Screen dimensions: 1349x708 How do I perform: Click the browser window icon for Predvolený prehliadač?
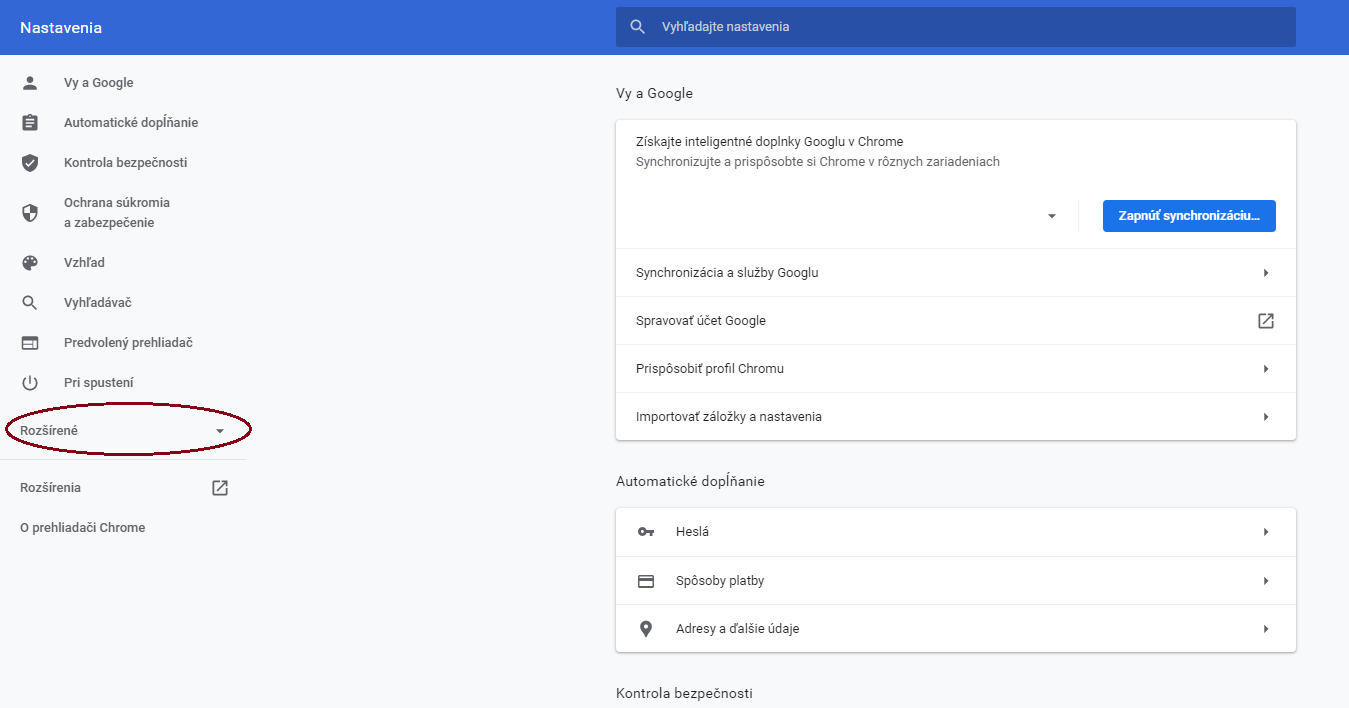pos(30,343)
